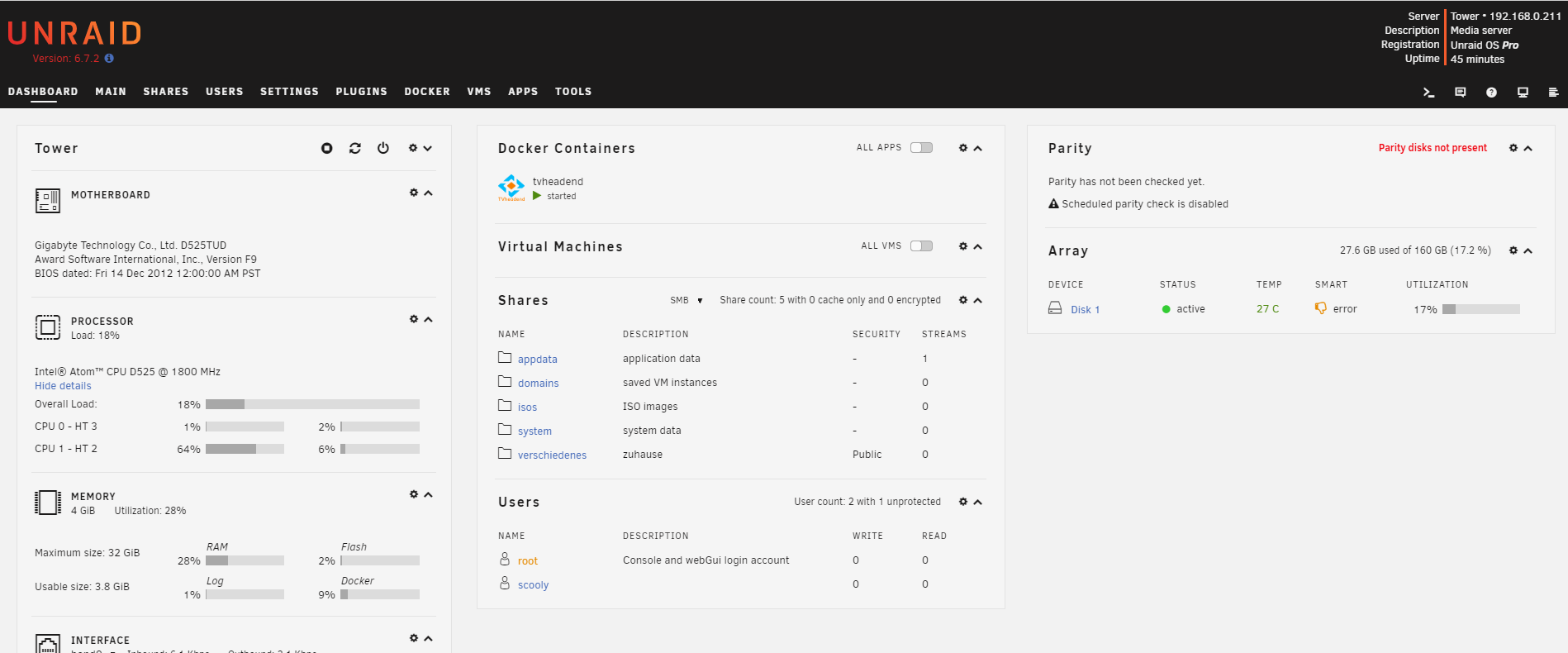Viewport: 1568px width, 653px height.
Task: Open Memory section gear settings
Action: [x=414, y=494]
